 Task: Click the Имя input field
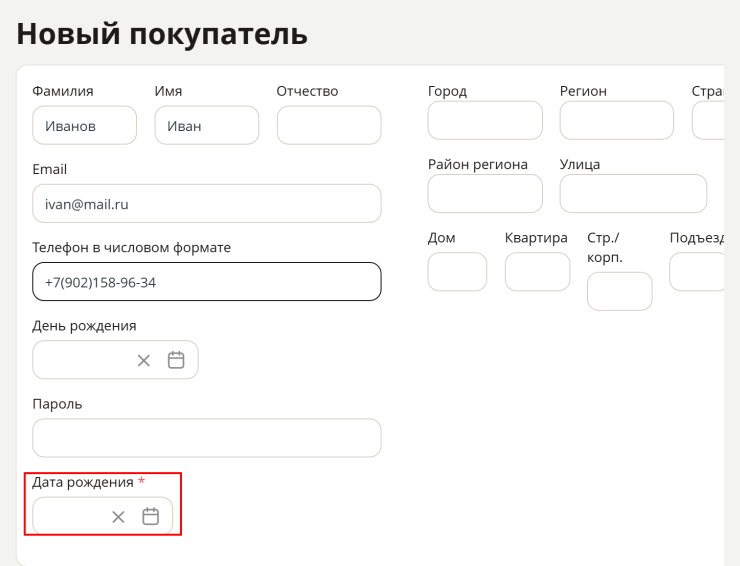coord(207,126)
